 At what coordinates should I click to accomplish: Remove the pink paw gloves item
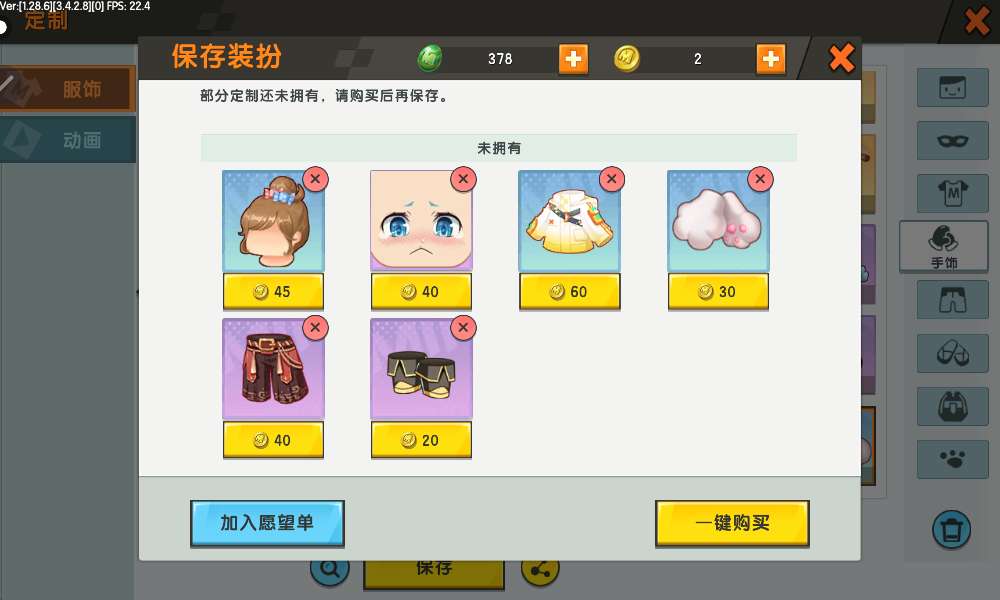tap(760, 179)
